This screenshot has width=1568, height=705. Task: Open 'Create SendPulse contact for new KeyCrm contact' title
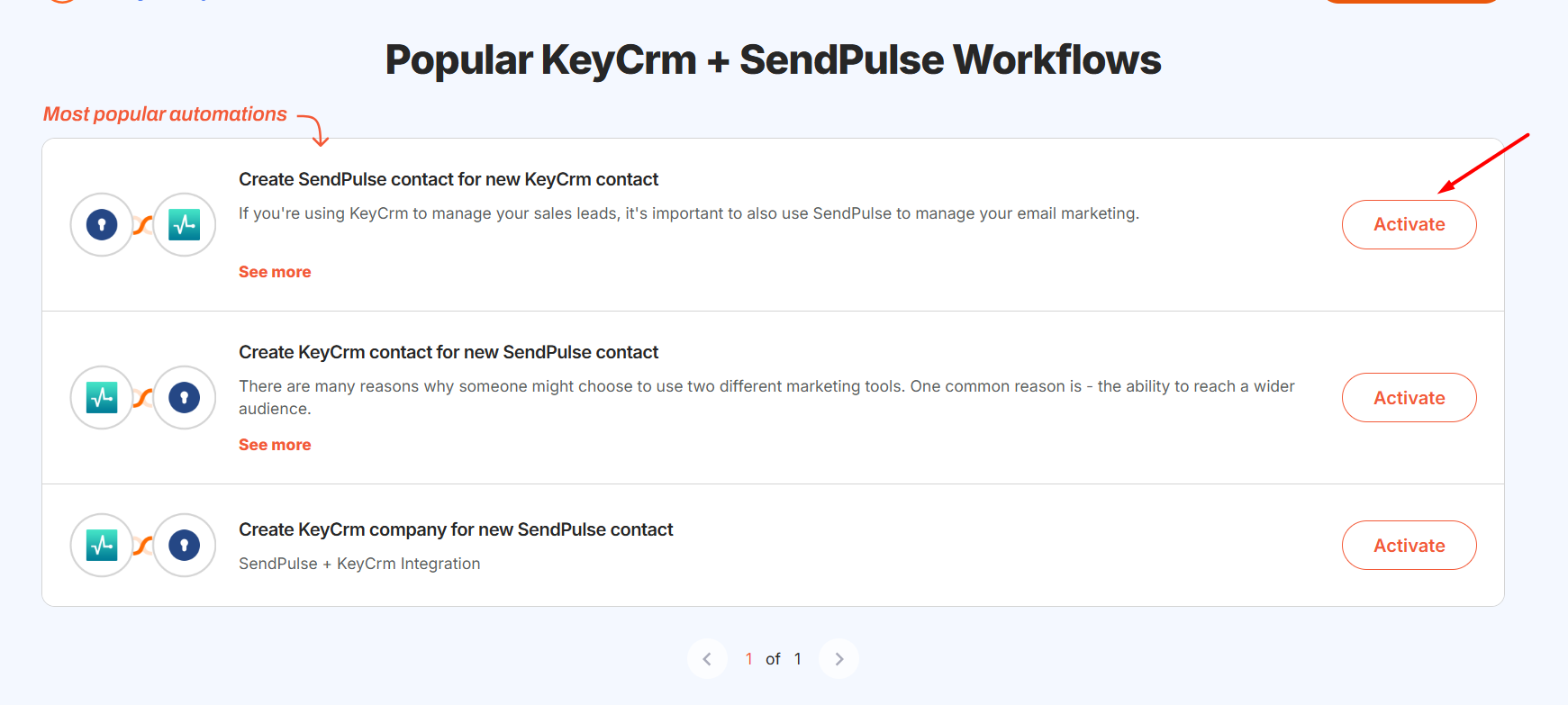coord(449,179)
